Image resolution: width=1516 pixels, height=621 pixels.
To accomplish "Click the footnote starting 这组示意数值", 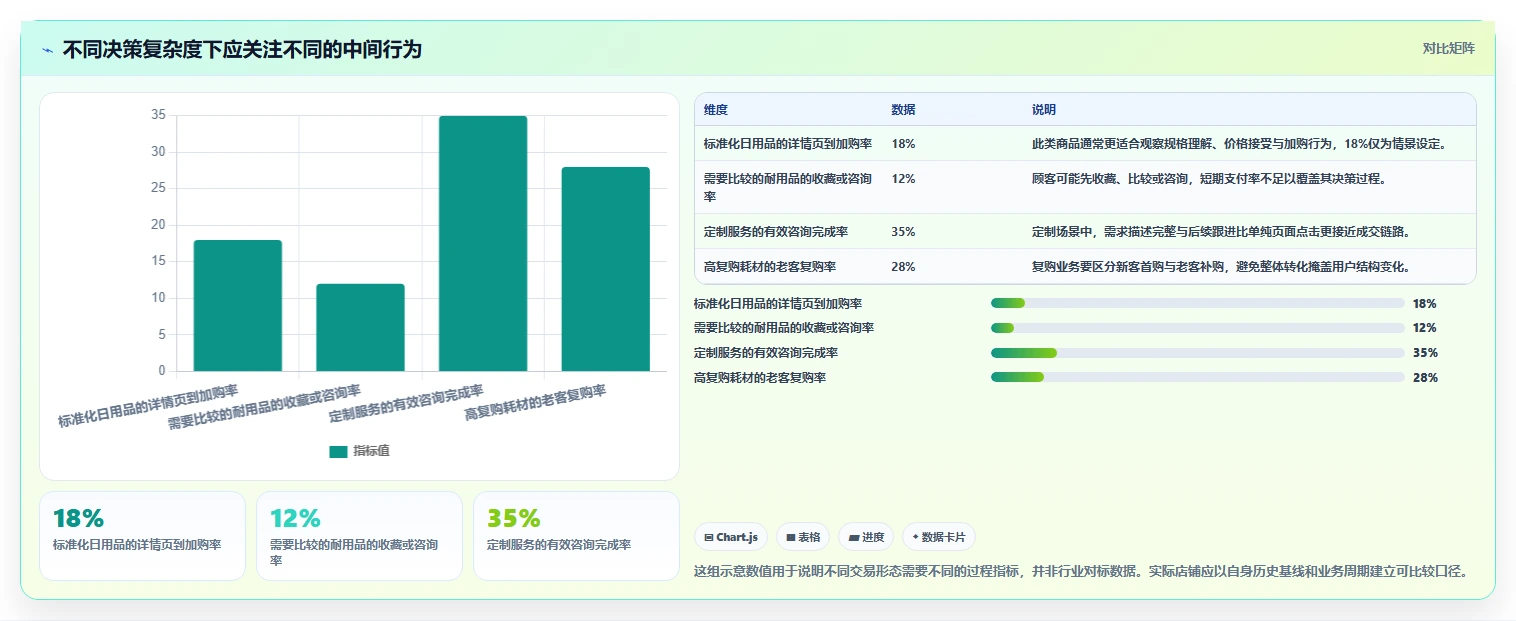I will [x=1080, y=571].
